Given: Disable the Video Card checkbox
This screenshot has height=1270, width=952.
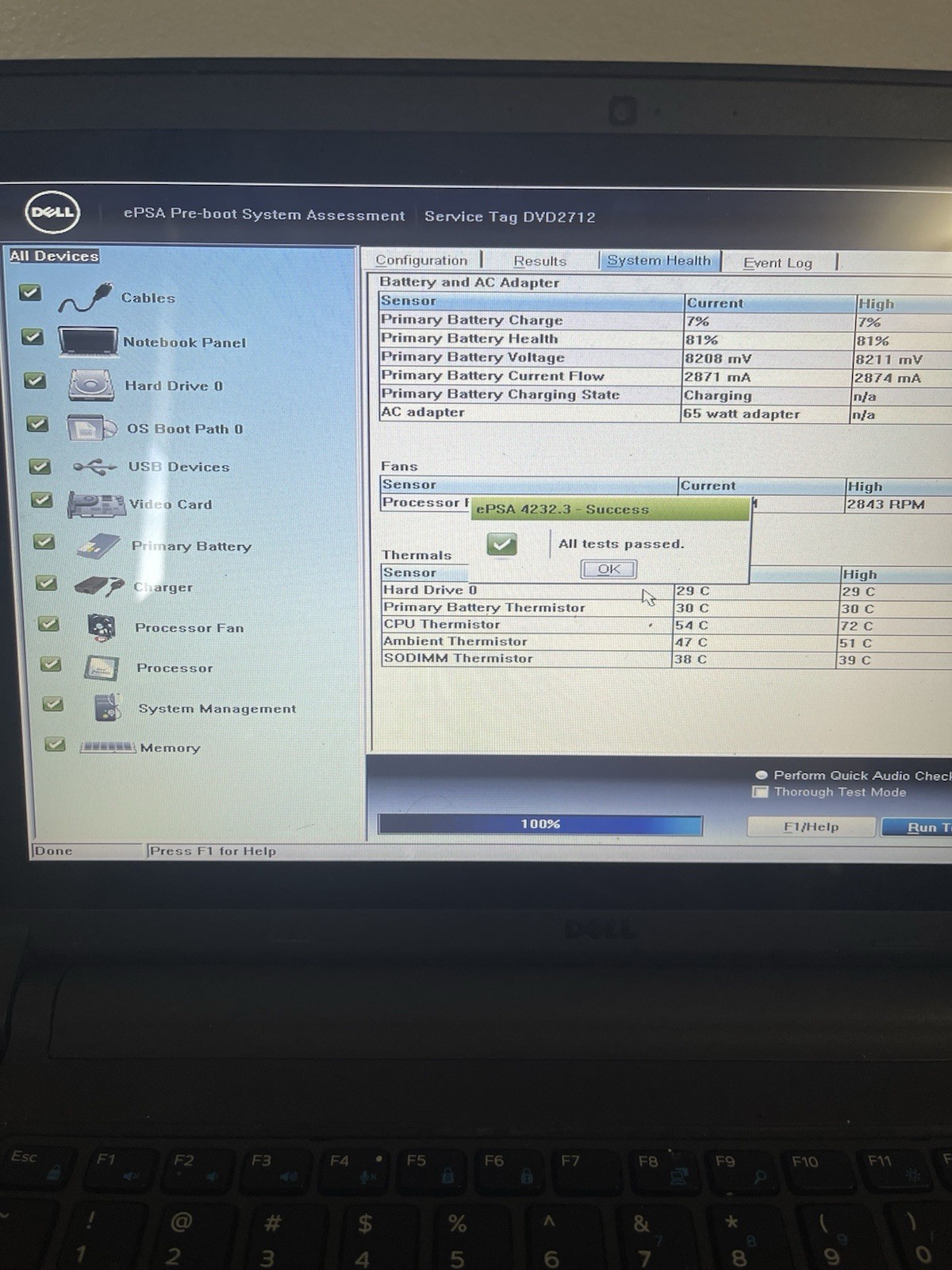Looking at the screenshot, I should (41, 499).
